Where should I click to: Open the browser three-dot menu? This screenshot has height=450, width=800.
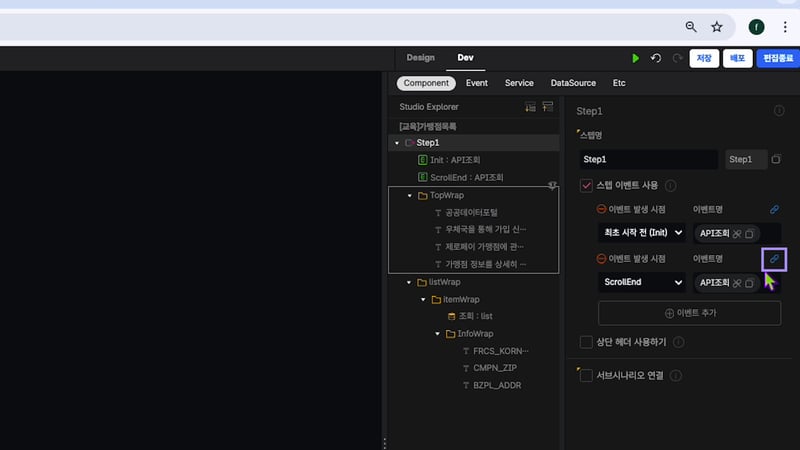(x=785, y=27)
